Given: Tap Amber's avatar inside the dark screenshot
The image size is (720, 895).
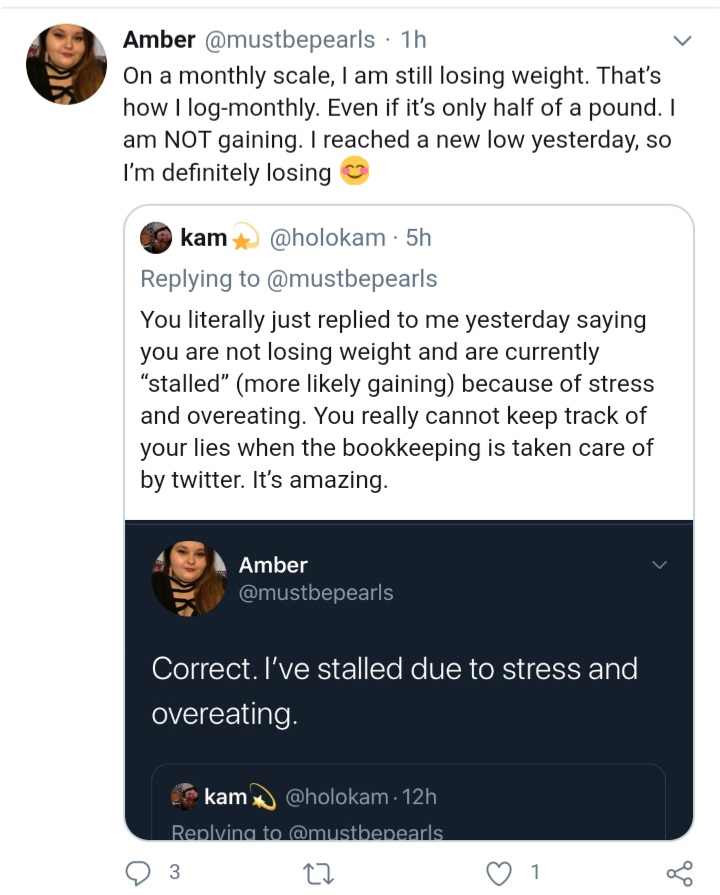Looking at the screenshot, I should click(x=189, y=579).
